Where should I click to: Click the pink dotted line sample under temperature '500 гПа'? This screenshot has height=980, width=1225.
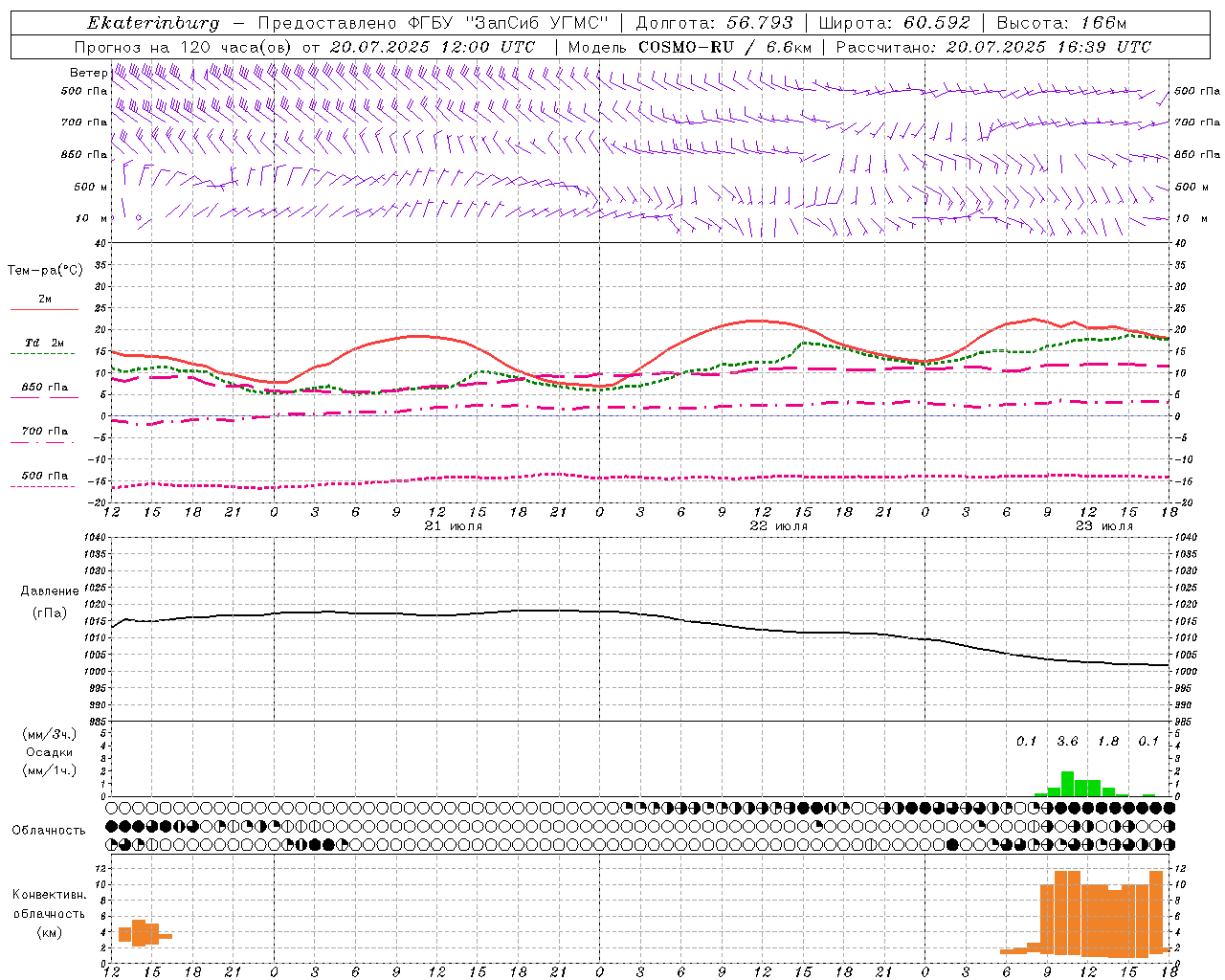point(43,486)
